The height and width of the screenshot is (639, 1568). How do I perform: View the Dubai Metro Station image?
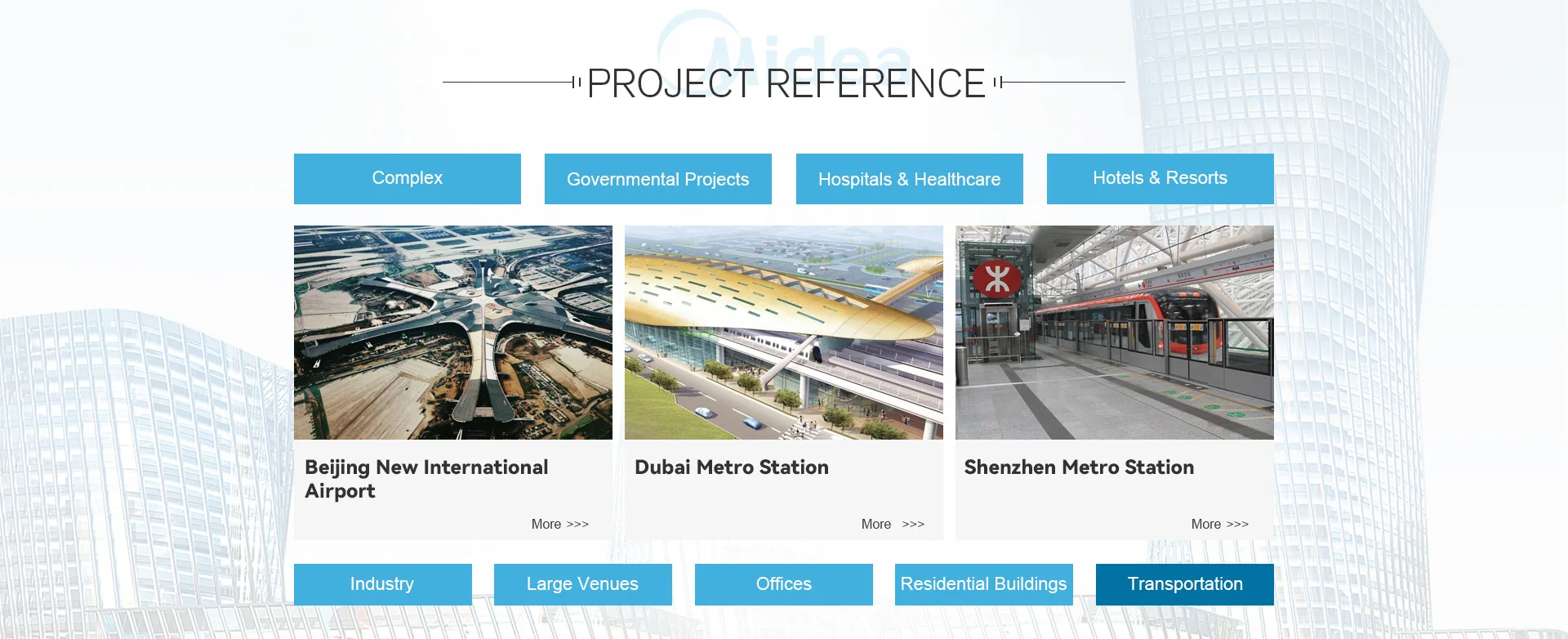[783, 333]
